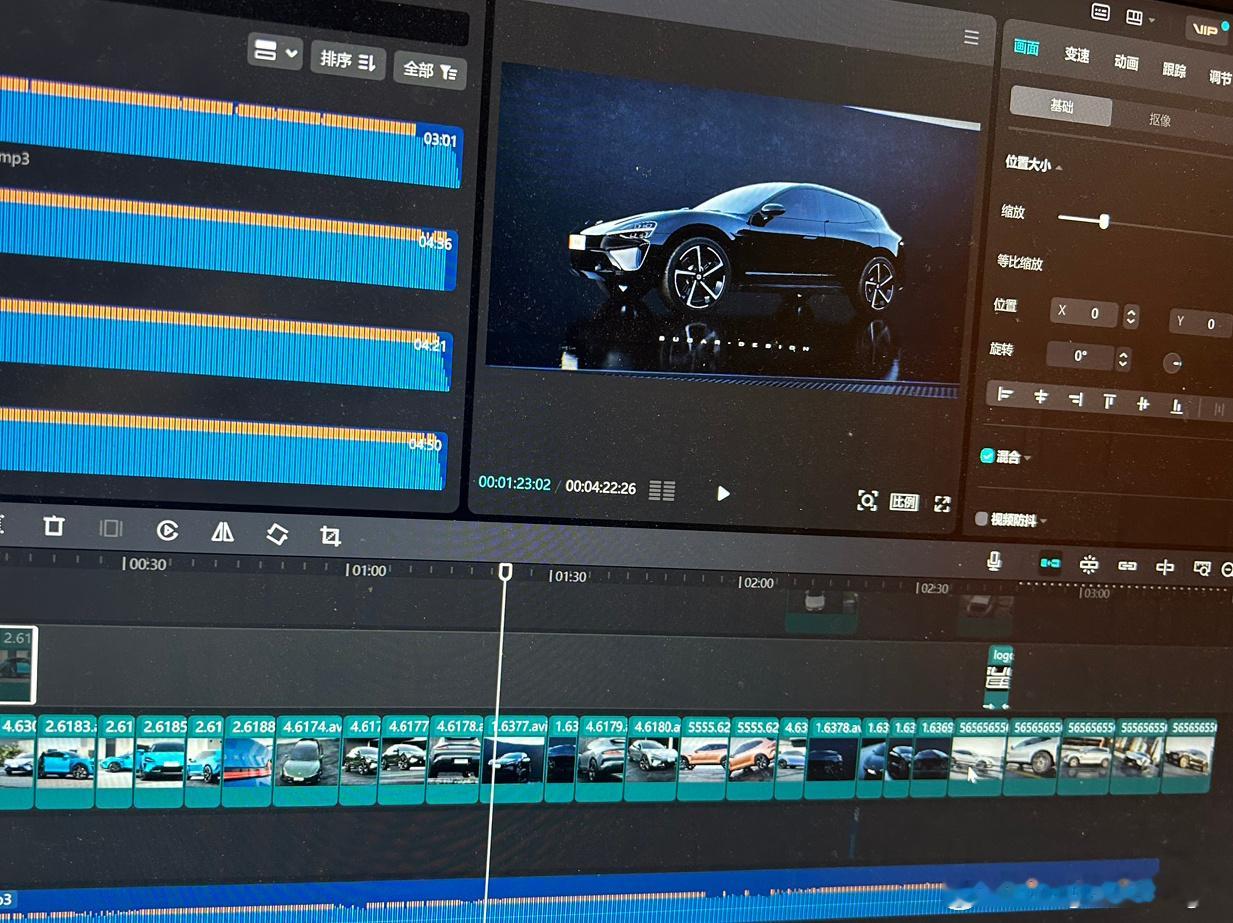
Task: Click the rotation stepper arrows
Action: pos(1123,358)
